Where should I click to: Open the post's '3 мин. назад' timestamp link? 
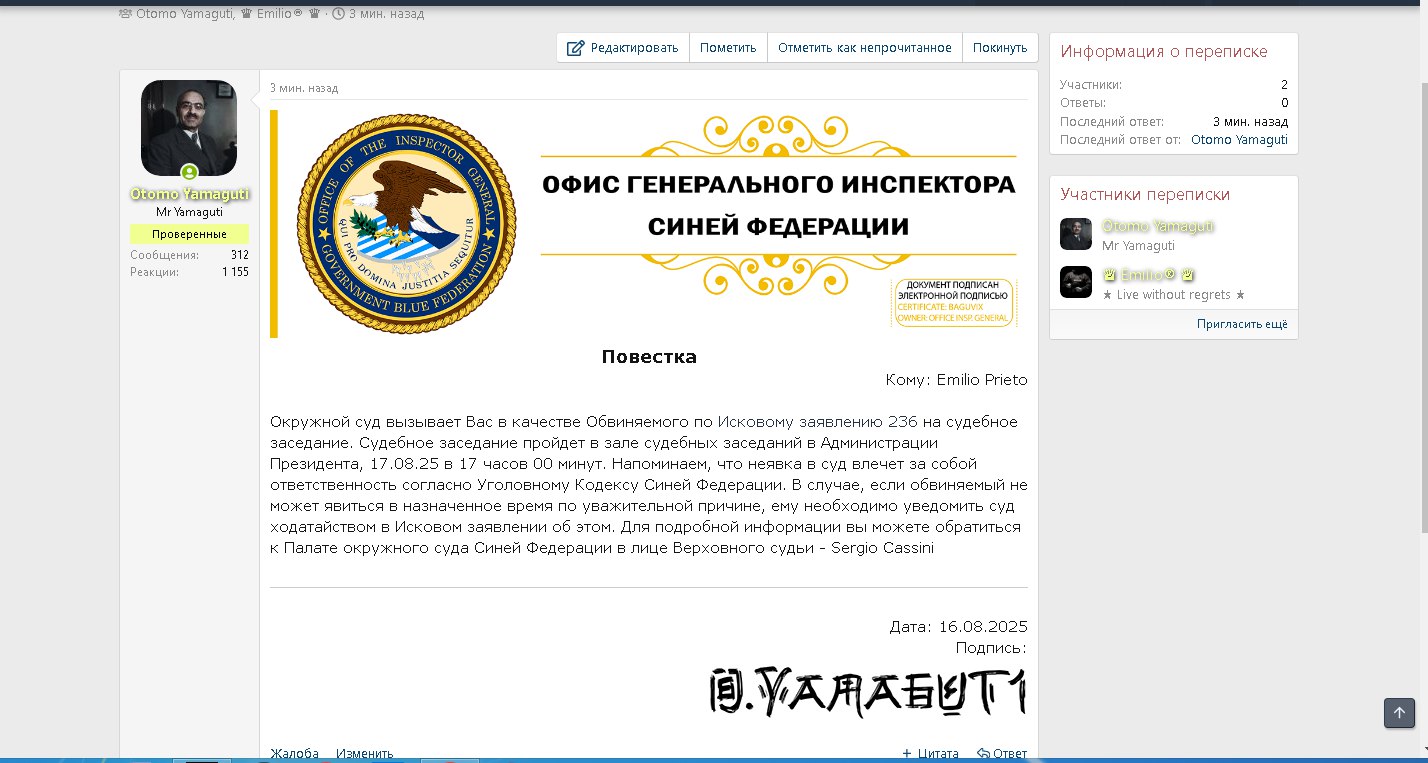click(x=304, y=88)
